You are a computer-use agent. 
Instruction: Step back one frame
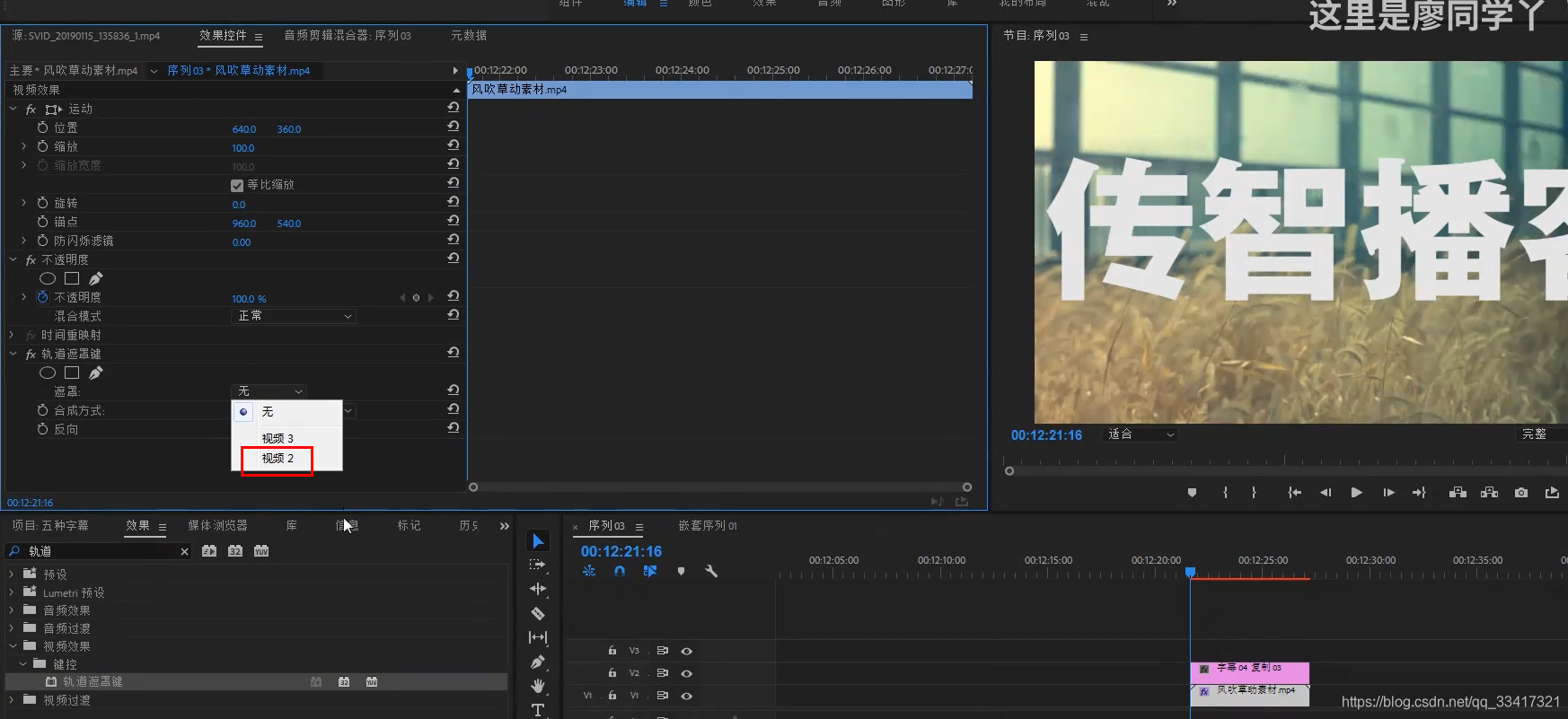coord(1326,493)
